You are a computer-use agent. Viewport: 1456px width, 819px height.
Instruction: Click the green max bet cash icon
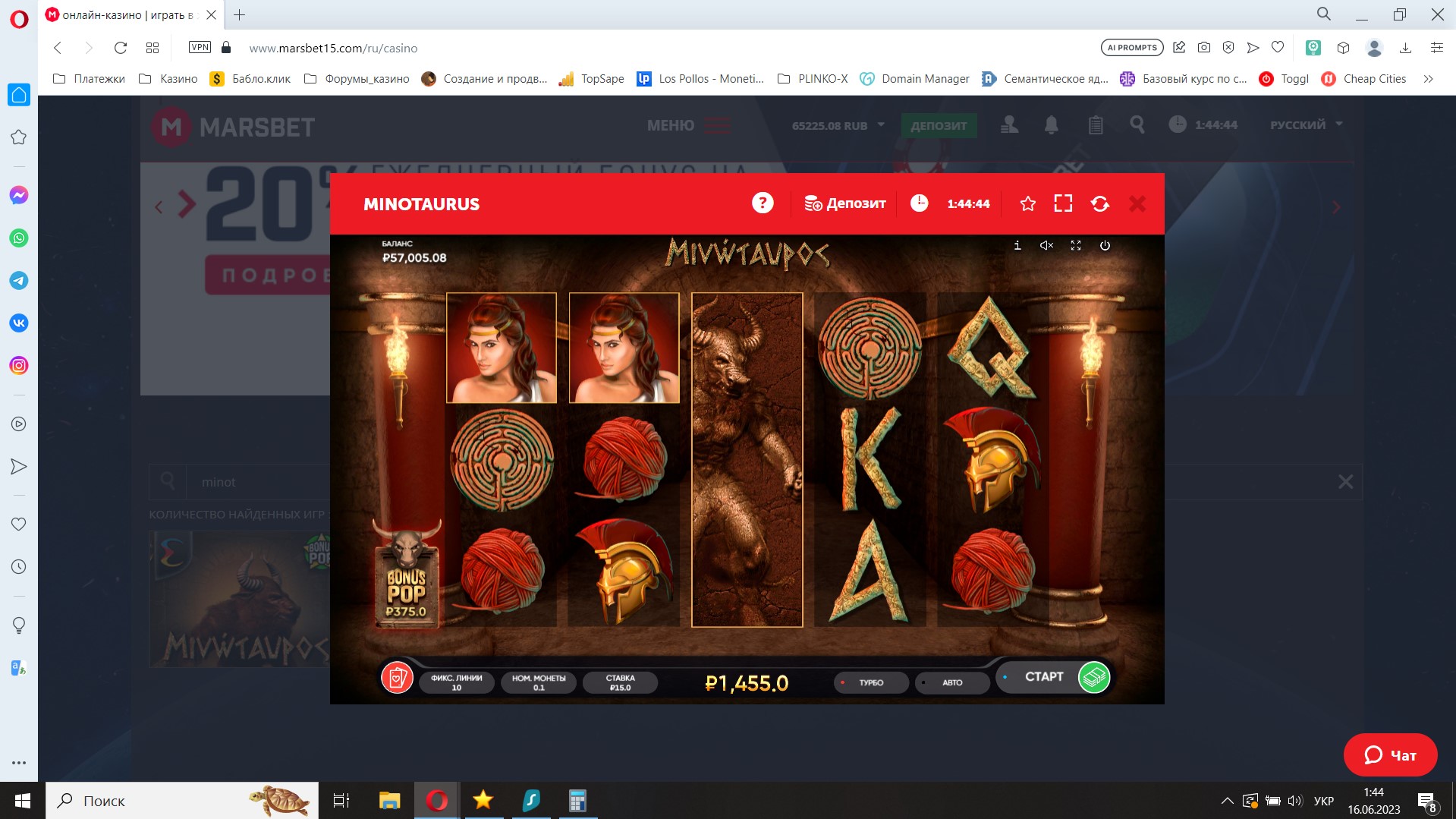tap(1094, 677)
